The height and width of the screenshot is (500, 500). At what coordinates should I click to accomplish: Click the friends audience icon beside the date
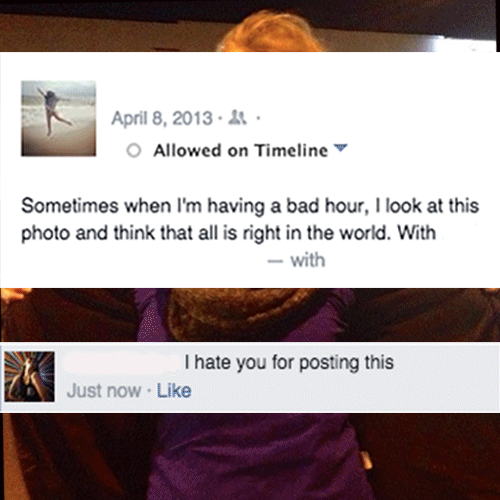(x=237, y=117)
